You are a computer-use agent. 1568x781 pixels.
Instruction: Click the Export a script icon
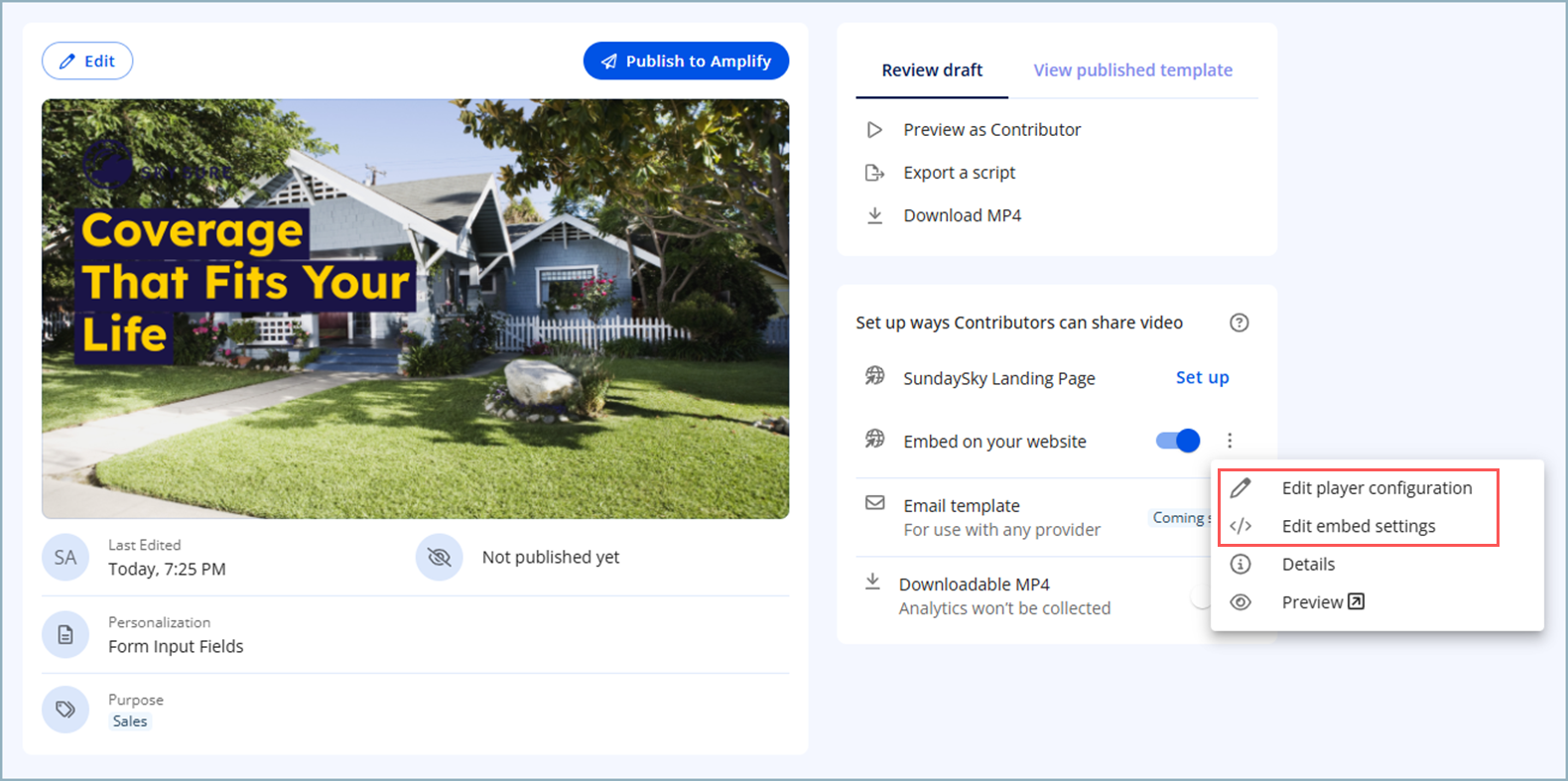tap(874, 173)
